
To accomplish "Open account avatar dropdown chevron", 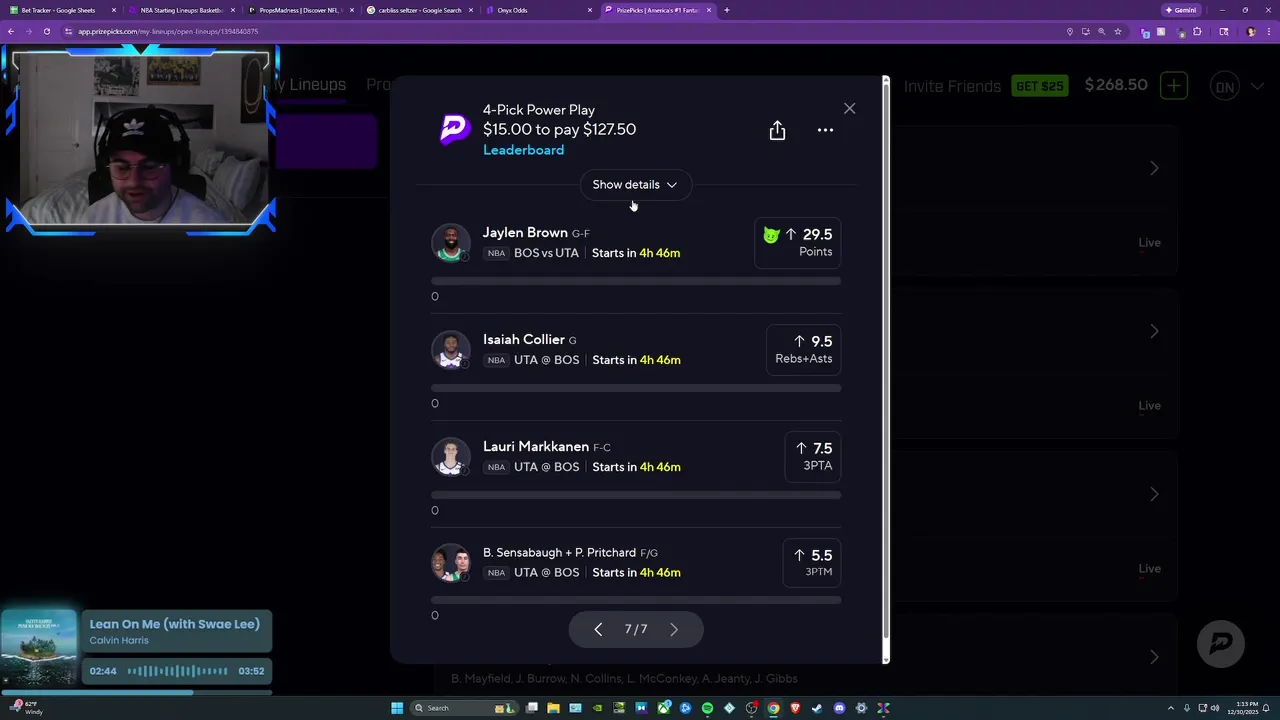I will pos(1256,87).
